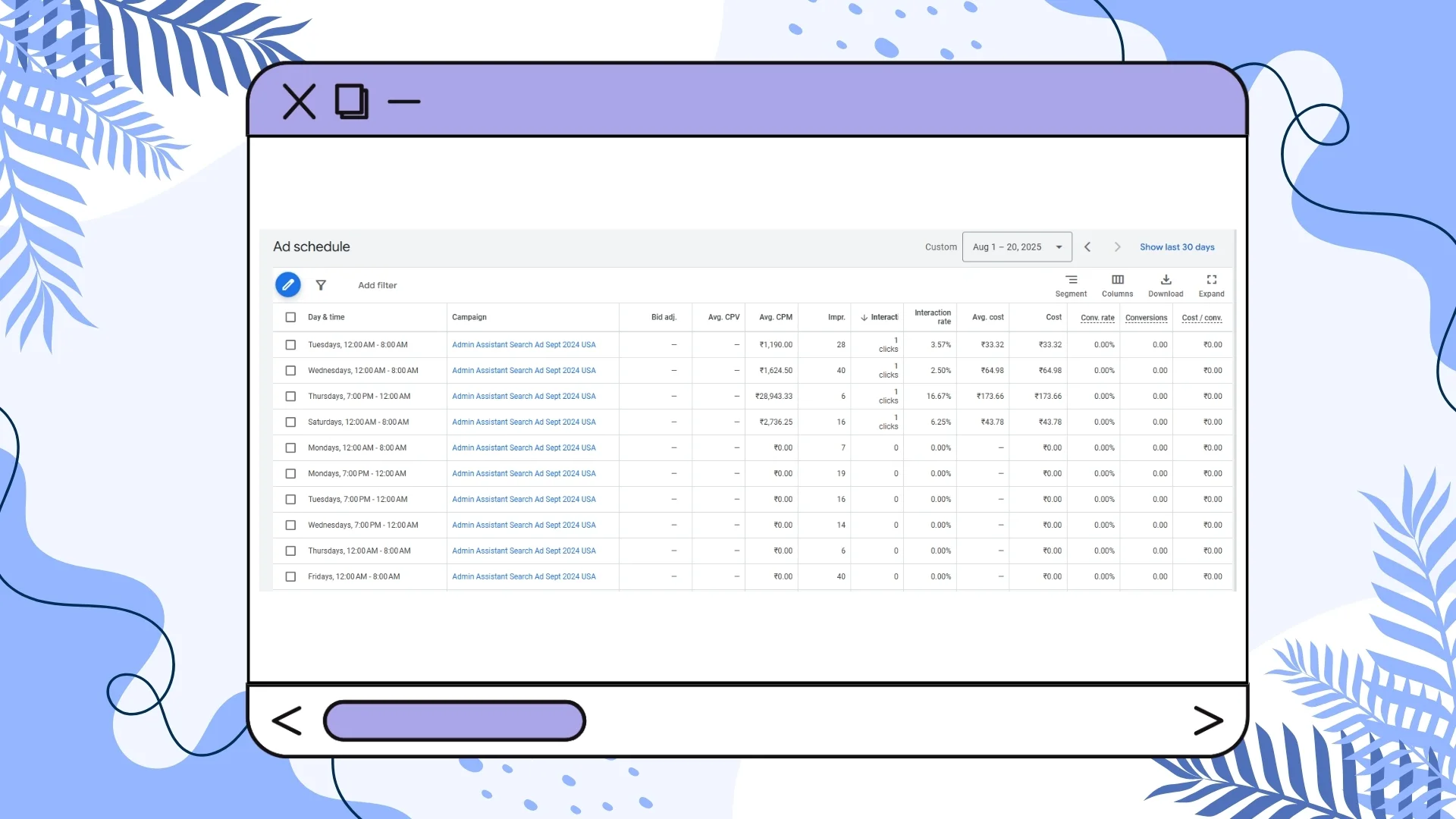
Task: Check Fridays 12:00 AM - 8:00 AM row
Action: pyautogui.click(x=290, y=577)
